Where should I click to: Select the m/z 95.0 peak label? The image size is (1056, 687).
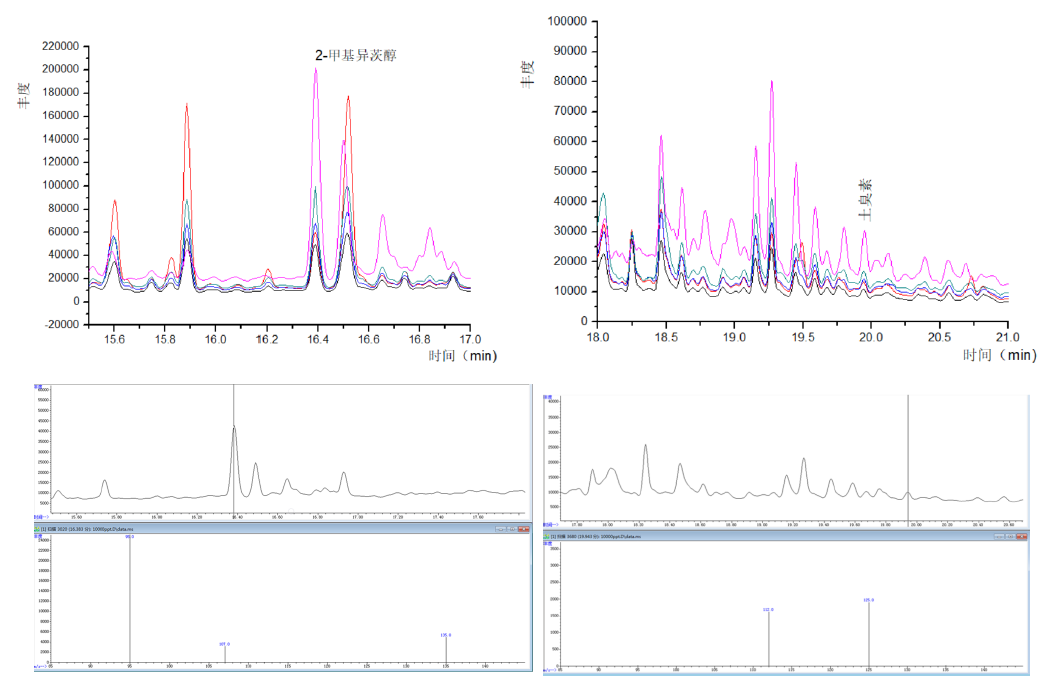tap(129, 537)
